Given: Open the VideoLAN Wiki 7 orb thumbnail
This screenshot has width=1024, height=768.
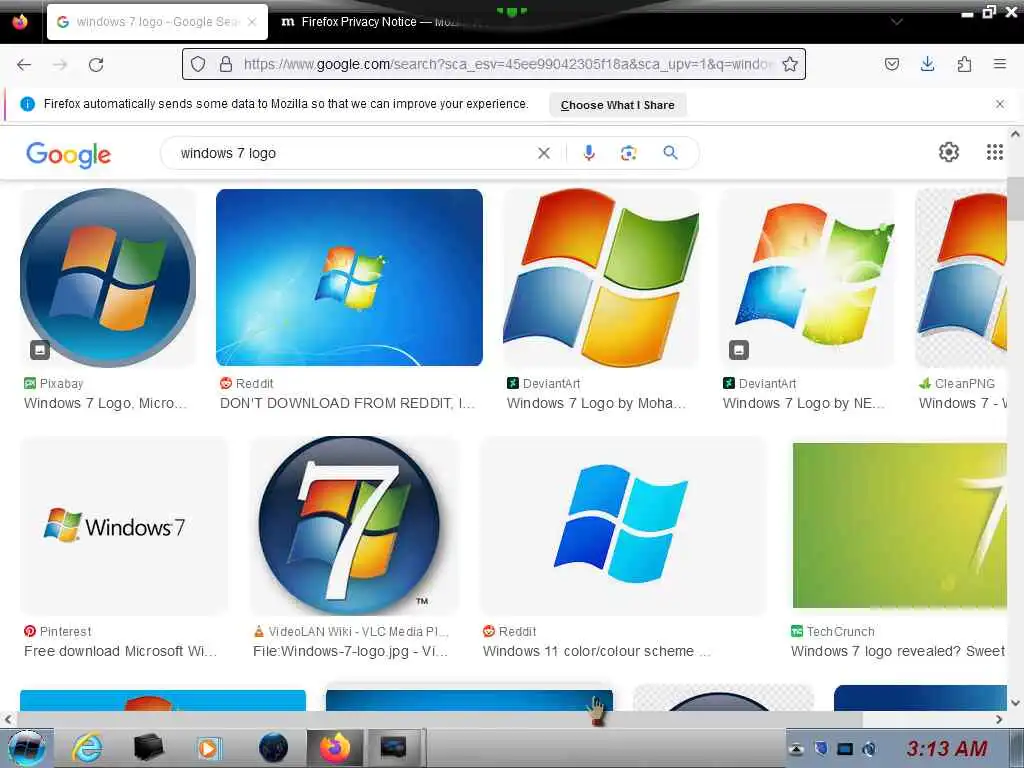Looking at the screenshot, I should (x=354, y=526).
